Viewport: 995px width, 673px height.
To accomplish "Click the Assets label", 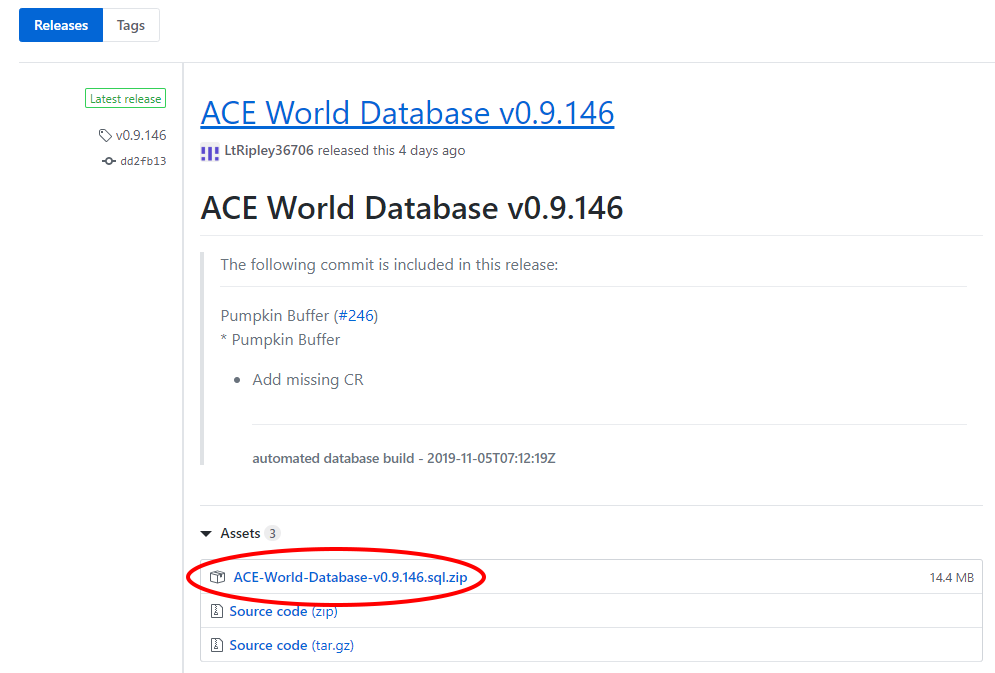I will click(x=241, y=533).
